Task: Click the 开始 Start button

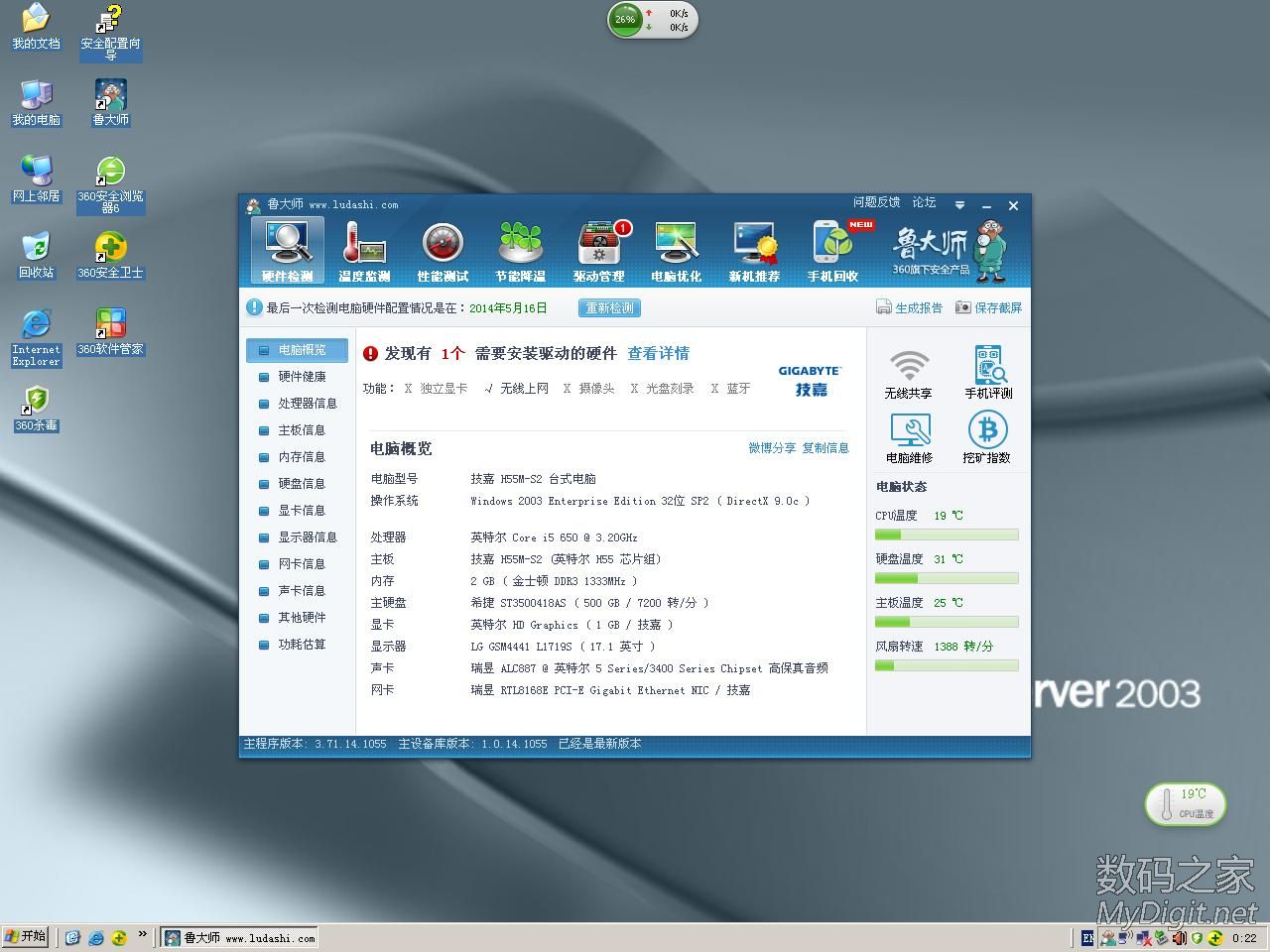Action: [x=26, y=936]
